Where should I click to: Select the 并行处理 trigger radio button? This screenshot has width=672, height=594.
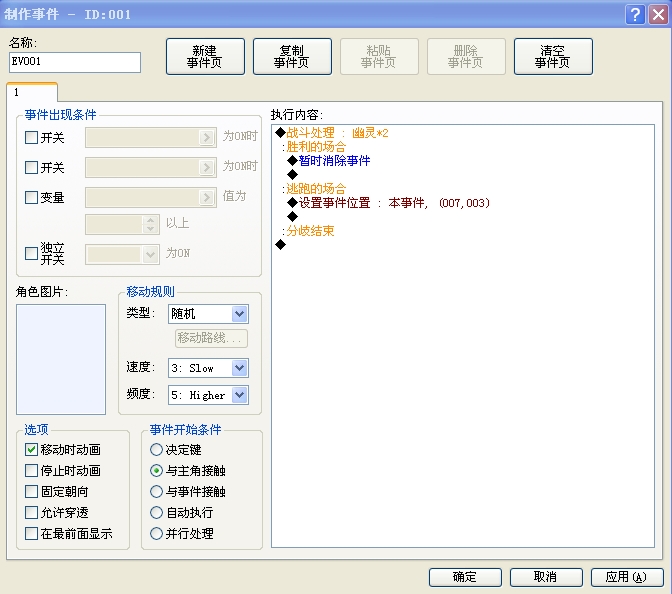click(x=156, y=534)
